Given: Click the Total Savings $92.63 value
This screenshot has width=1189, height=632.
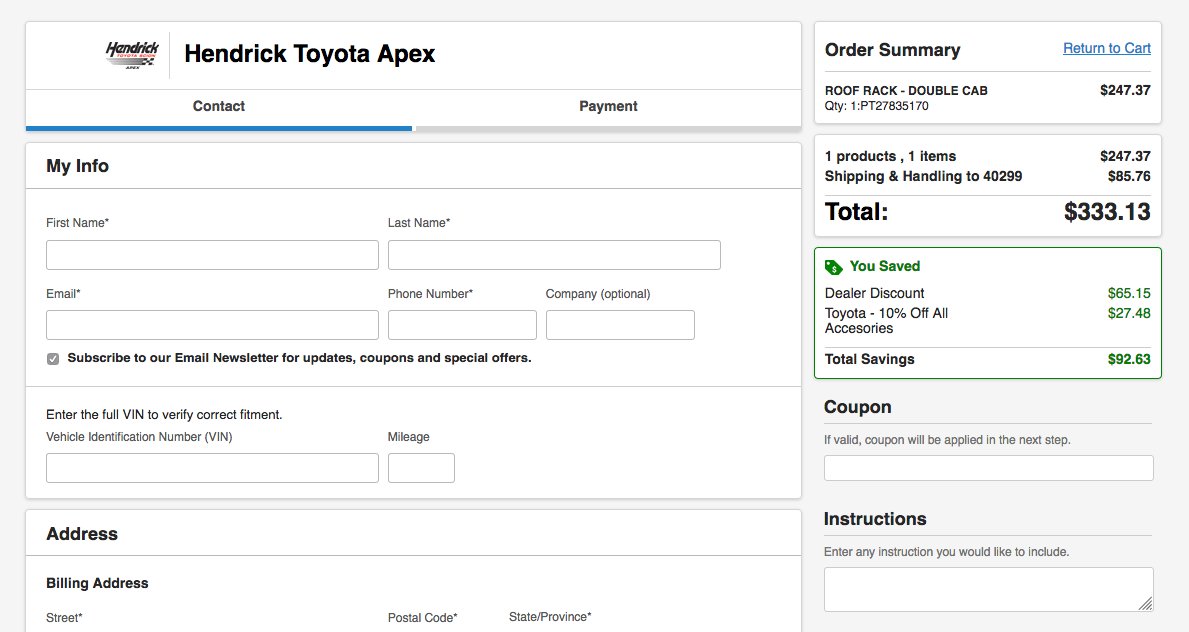Looking at the screenshot, I should click(x=1128, y=359).
